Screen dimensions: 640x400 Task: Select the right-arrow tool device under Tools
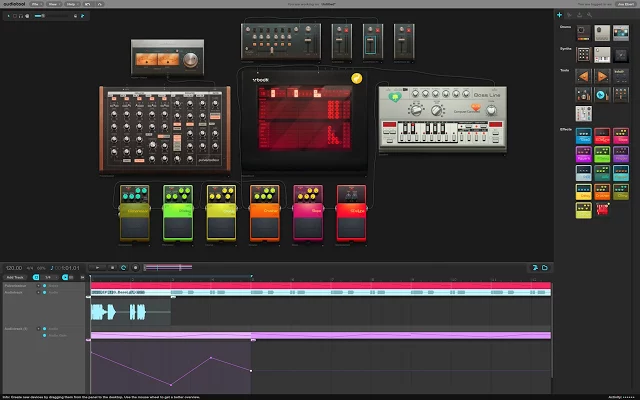(x=602, y=76)
